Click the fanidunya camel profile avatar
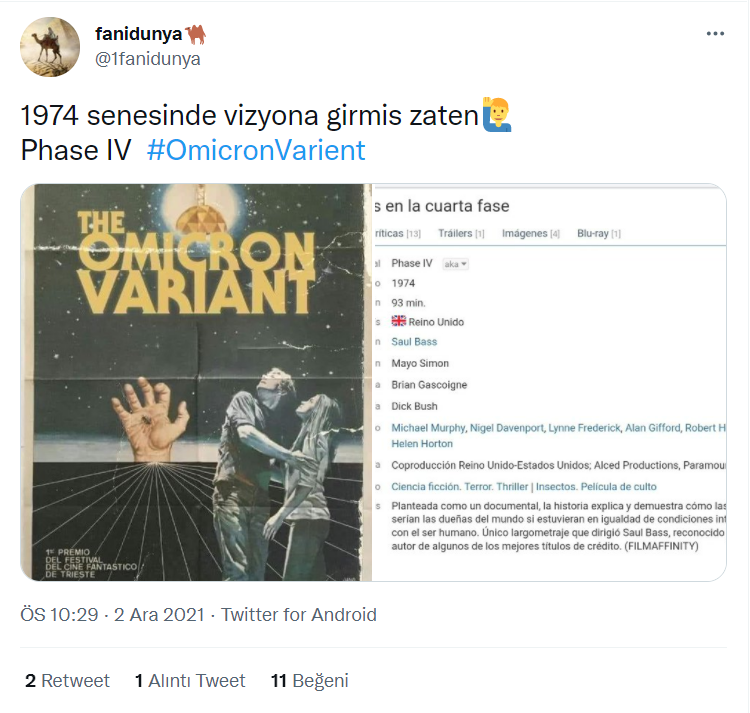 (x=50, y=47)
